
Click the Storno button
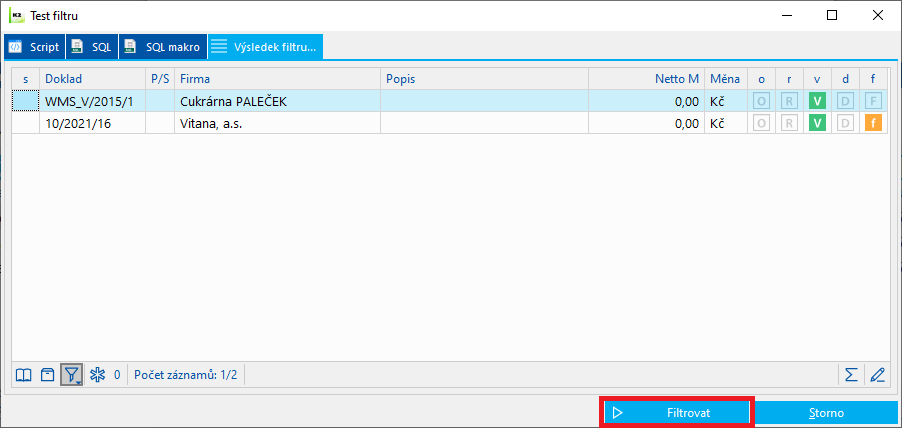coord(826,412)
